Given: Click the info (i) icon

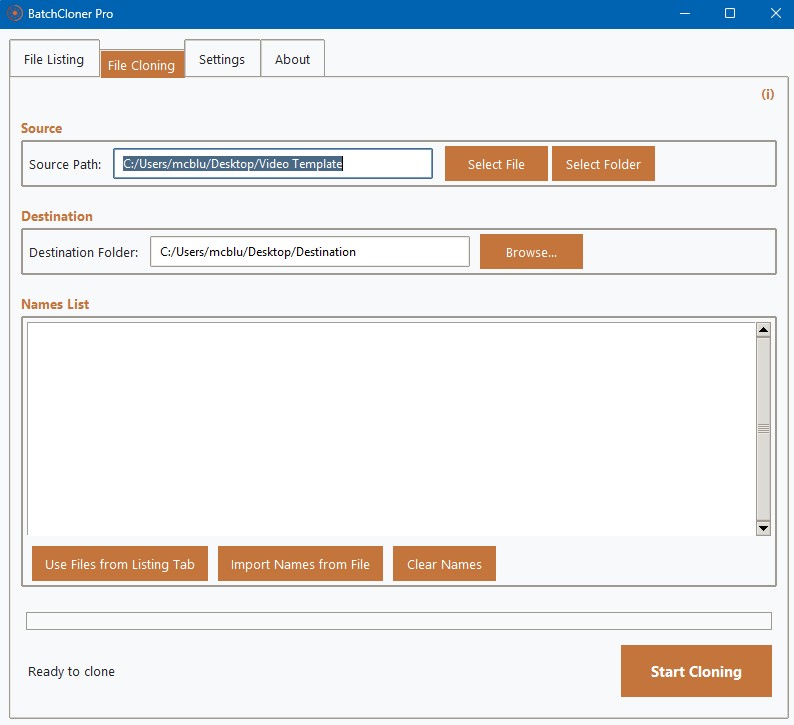Looking at the screenshot, I should click(768, 94).
